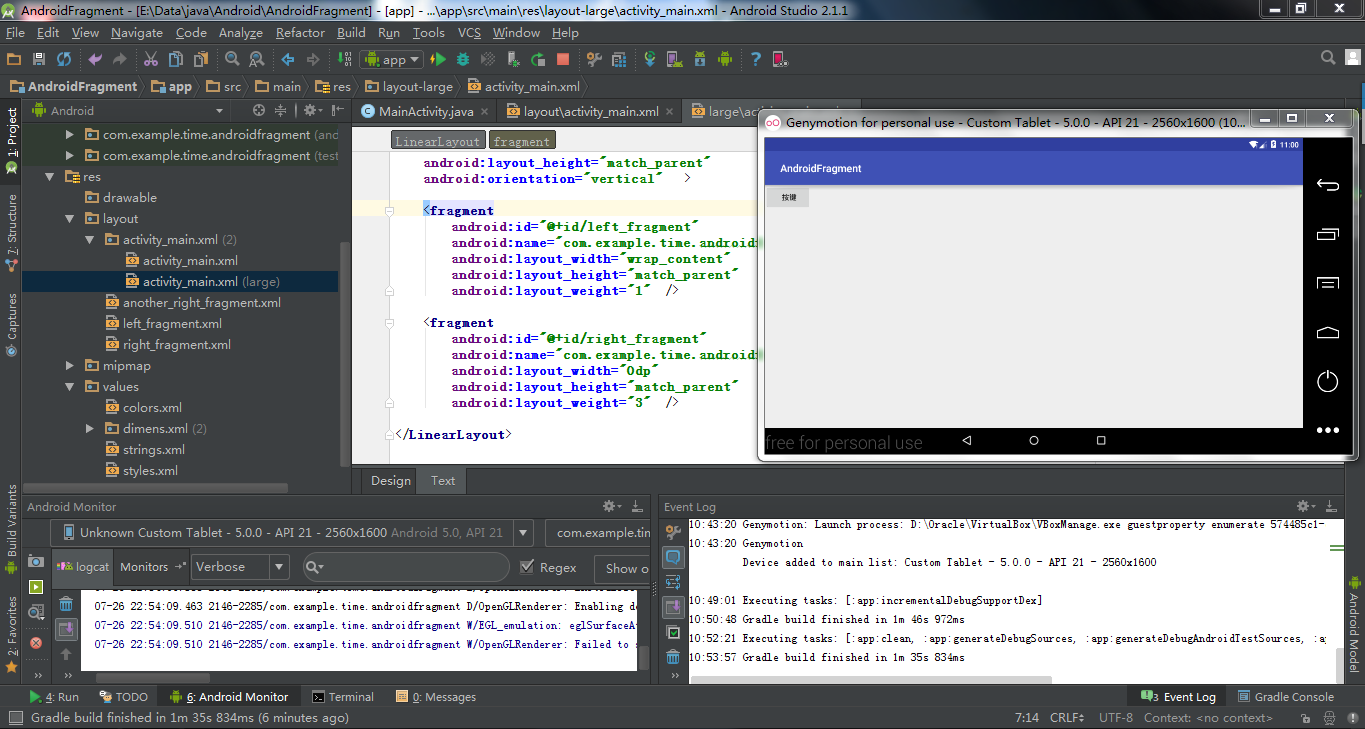The image size is (1365, 729).
Task: Click the Save All toolbar icon
Action: click(x=39, y=60)
